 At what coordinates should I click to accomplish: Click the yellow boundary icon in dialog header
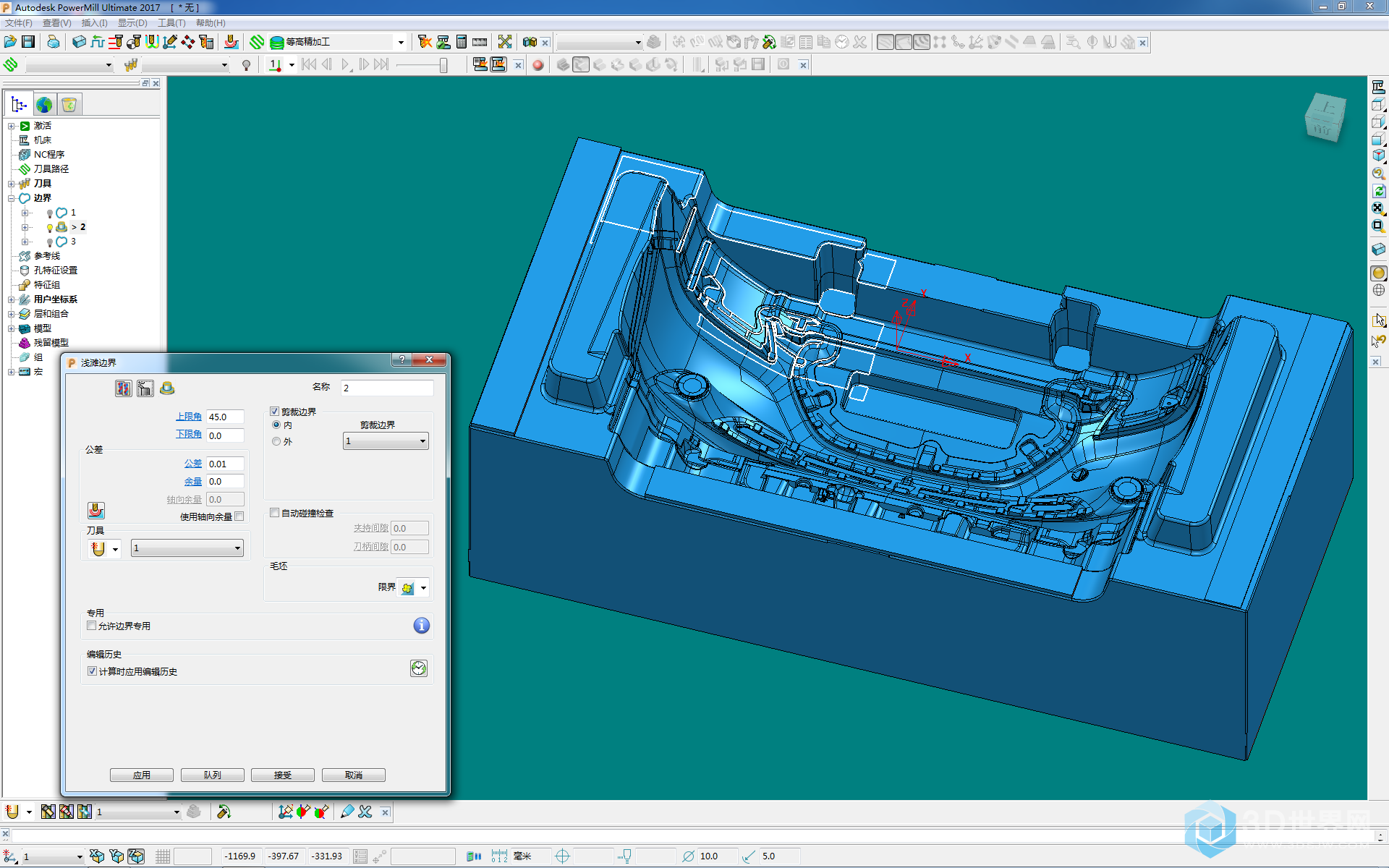coord(167,388)
